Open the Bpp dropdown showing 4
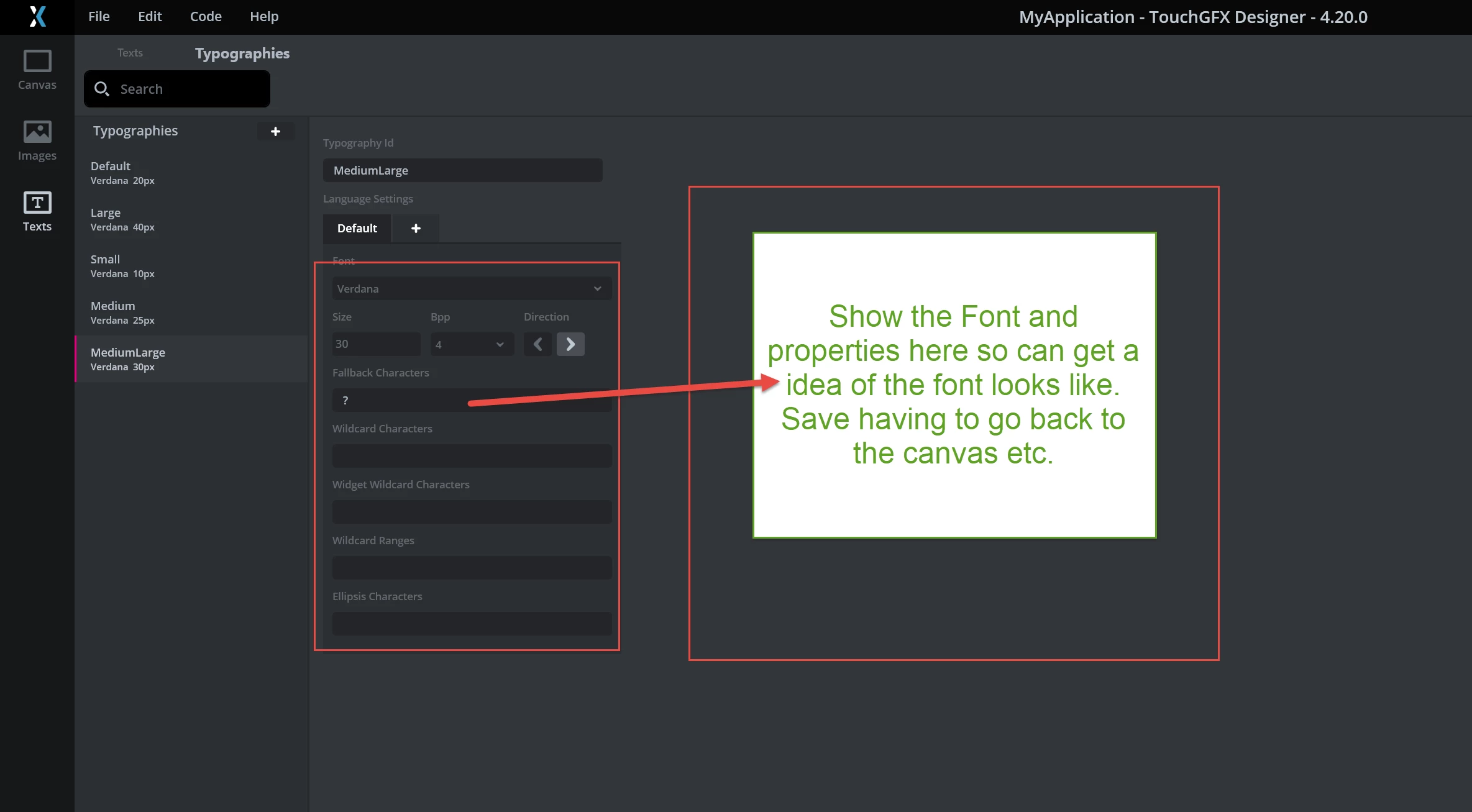 click(x=472, y=344)
